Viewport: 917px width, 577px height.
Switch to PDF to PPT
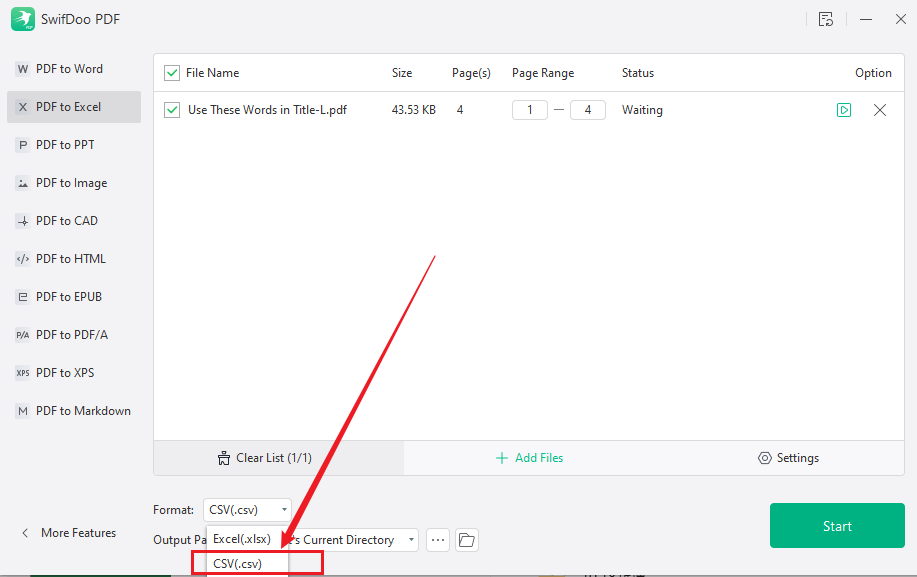pyautogui.click(x=74, y=145)
